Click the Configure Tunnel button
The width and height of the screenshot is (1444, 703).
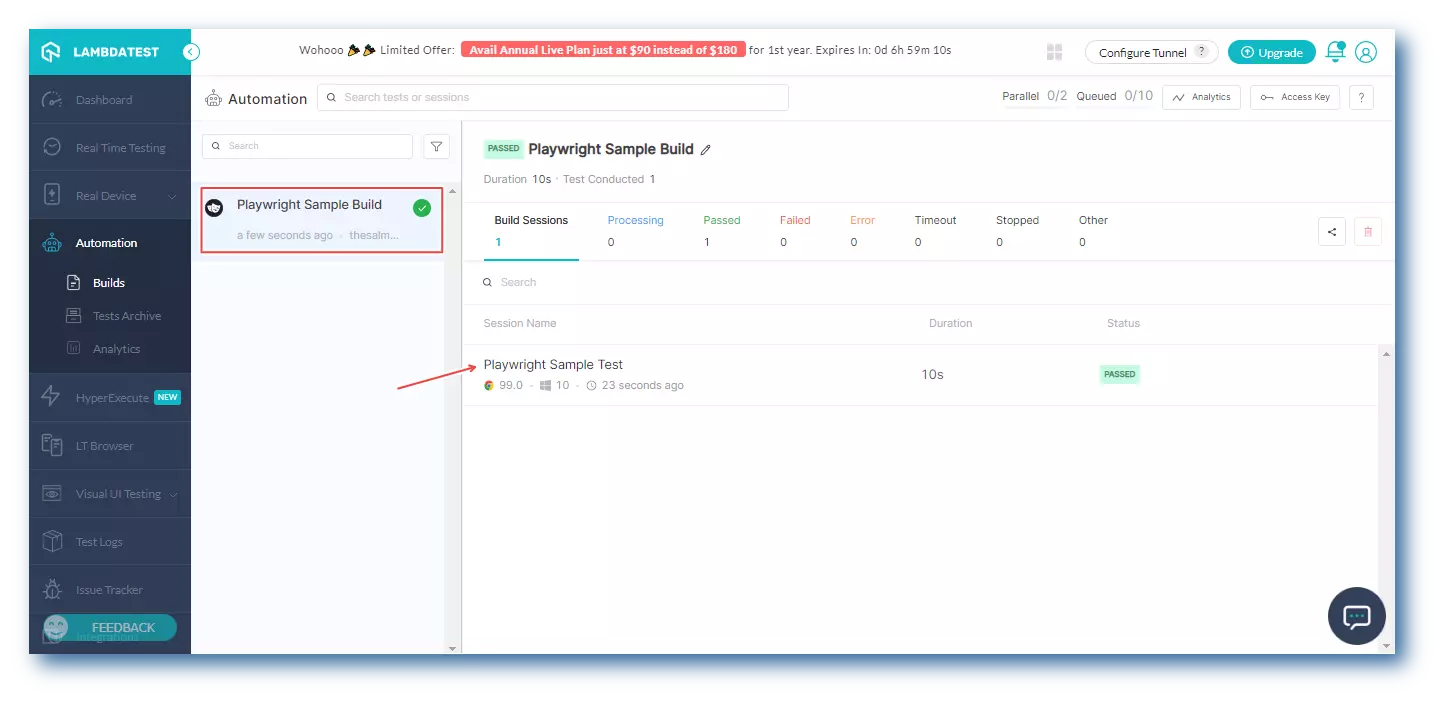pos(1151,53)
